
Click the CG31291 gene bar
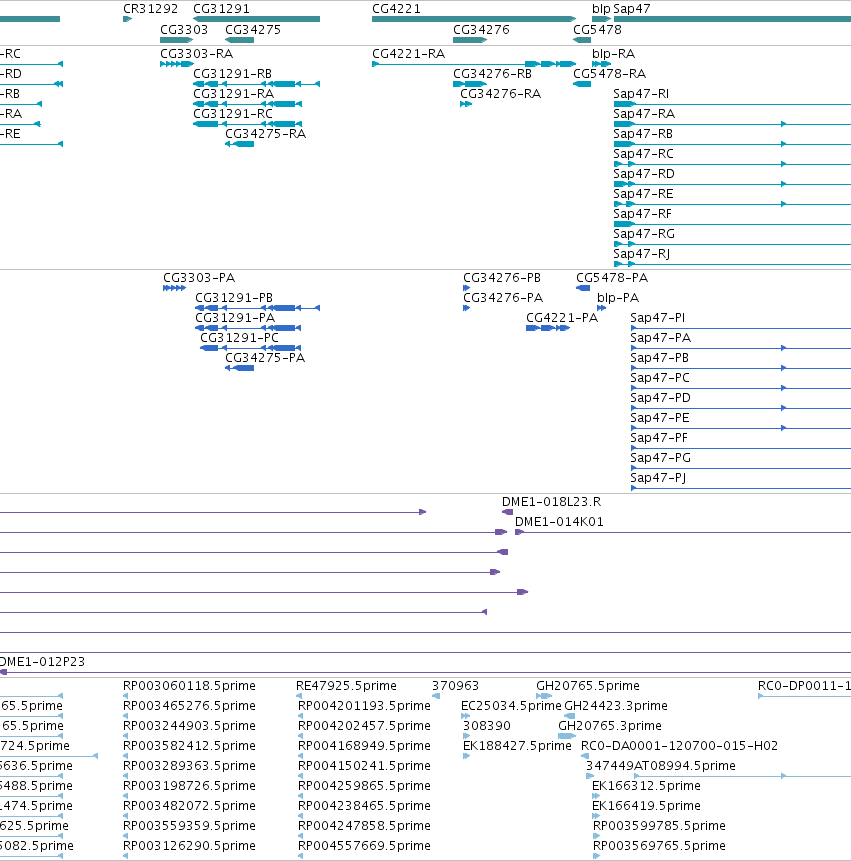coord(256,19)
